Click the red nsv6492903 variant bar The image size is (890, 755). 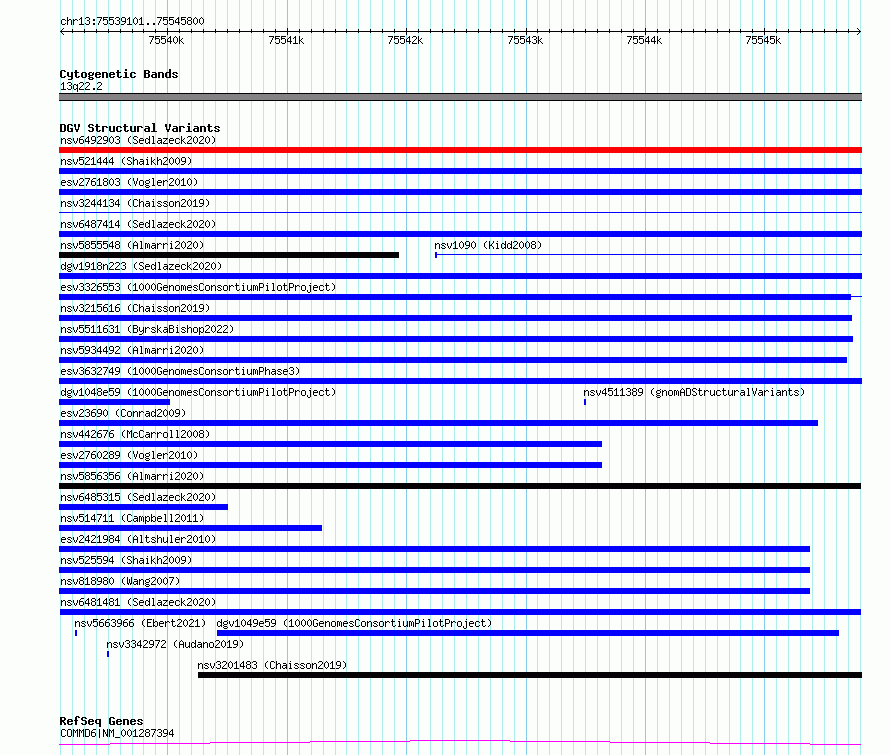tap(460, 150)
